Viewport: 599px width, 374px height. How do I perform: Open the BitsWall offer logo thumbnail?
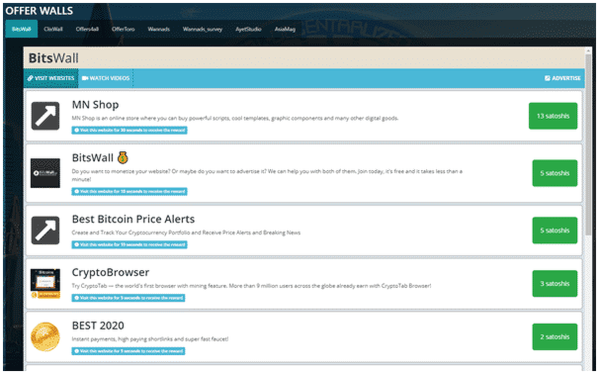(x=45, y=173)
